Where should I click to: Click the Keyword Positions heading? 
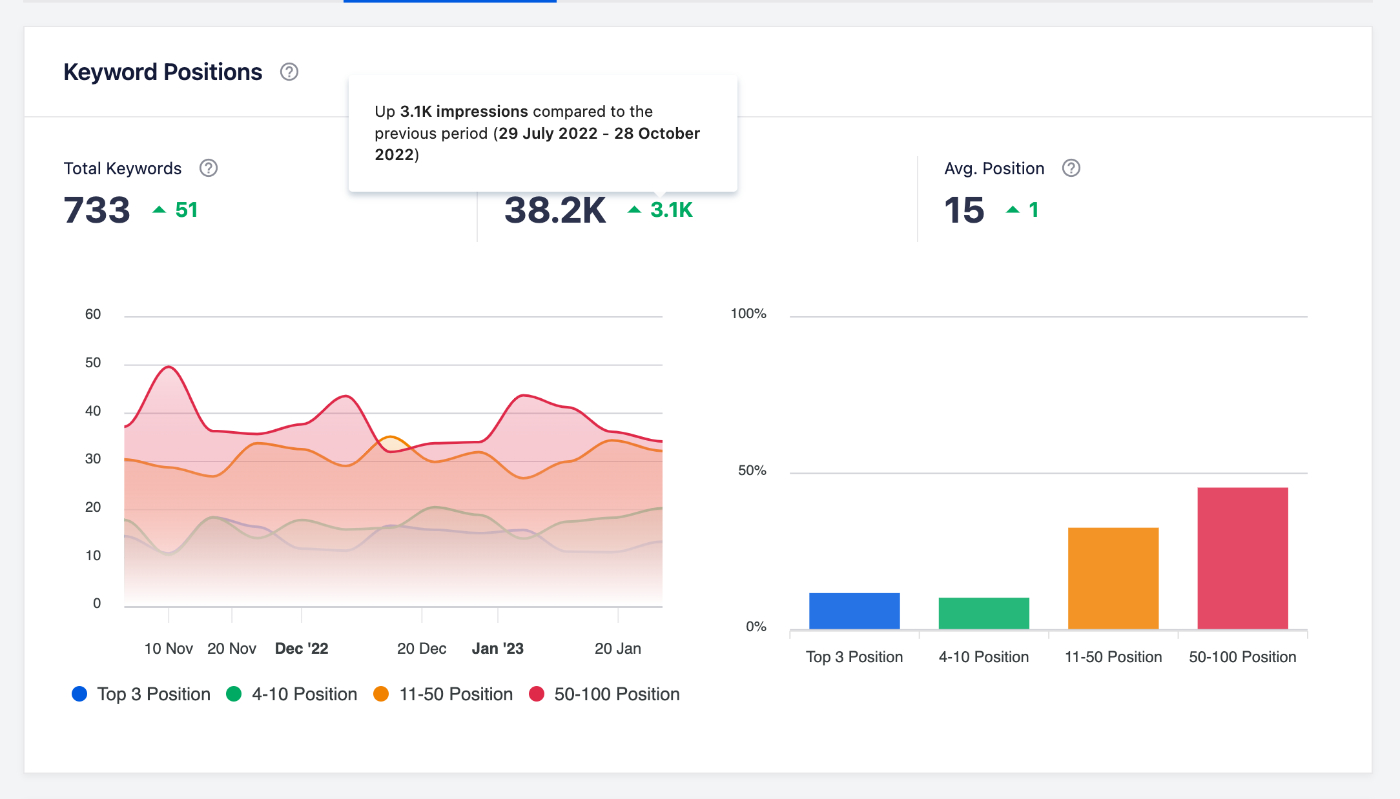tap(163, 72)
